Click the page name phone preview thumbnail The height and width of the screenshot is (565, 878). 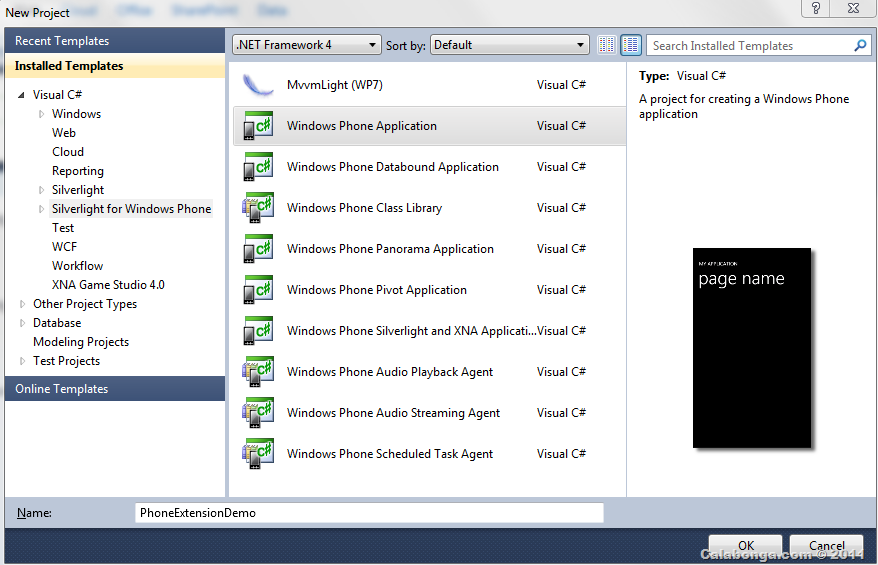pos(751,348)
